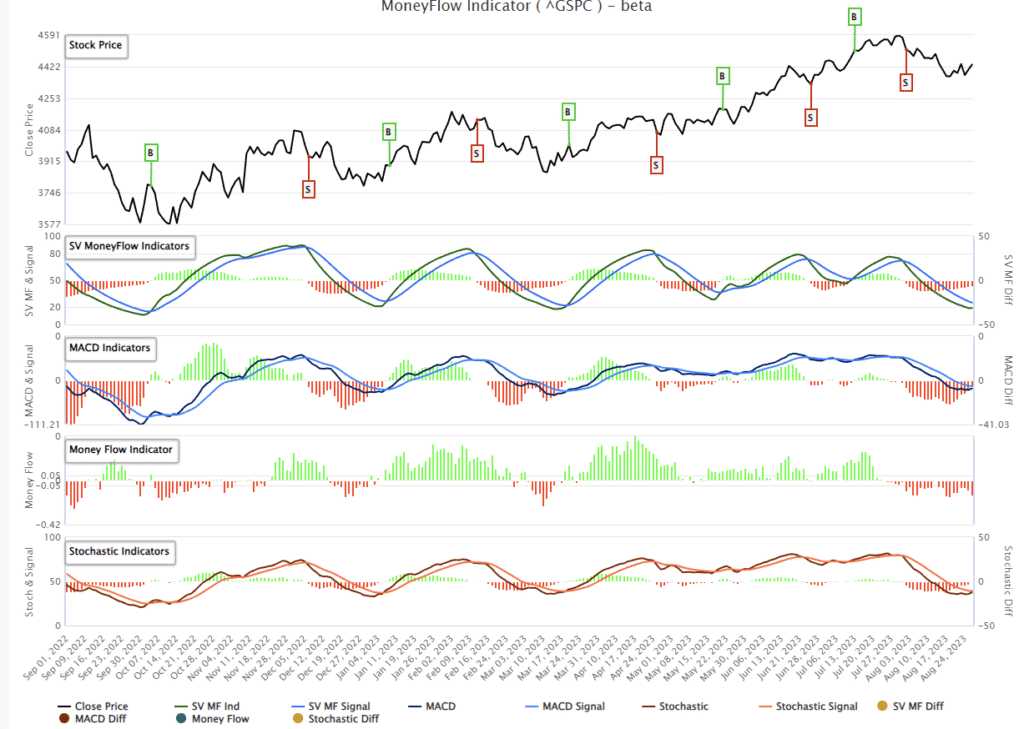This screenshot has height=729, width=1024.
Task: Click the Close Price legend line marker
Action: (x=63, y=706)
